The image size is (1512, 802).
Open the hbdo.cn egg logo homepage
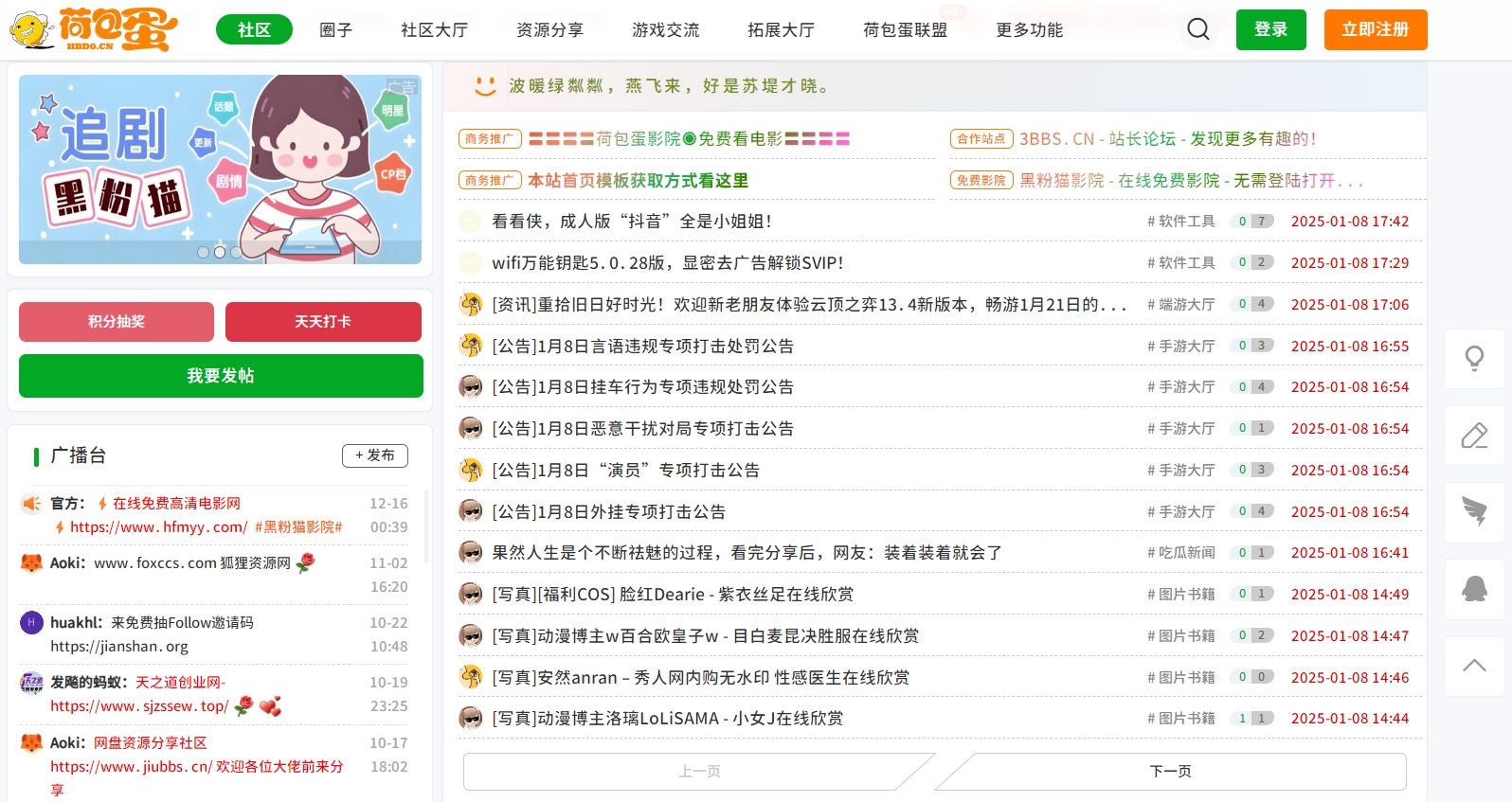94,29
